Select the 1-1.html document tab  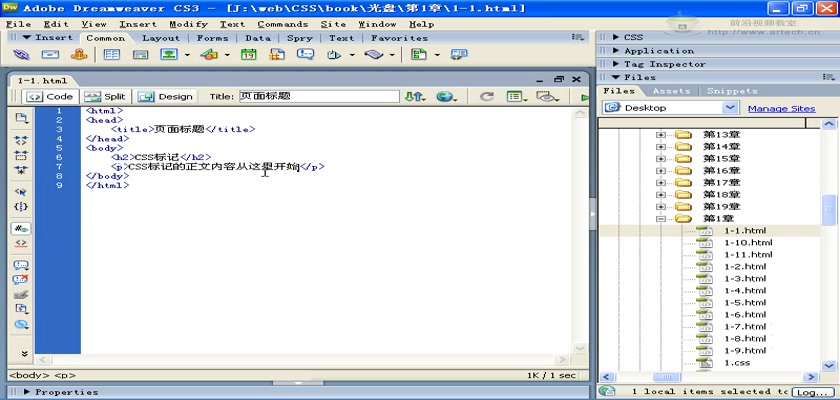tap(42, 81)
